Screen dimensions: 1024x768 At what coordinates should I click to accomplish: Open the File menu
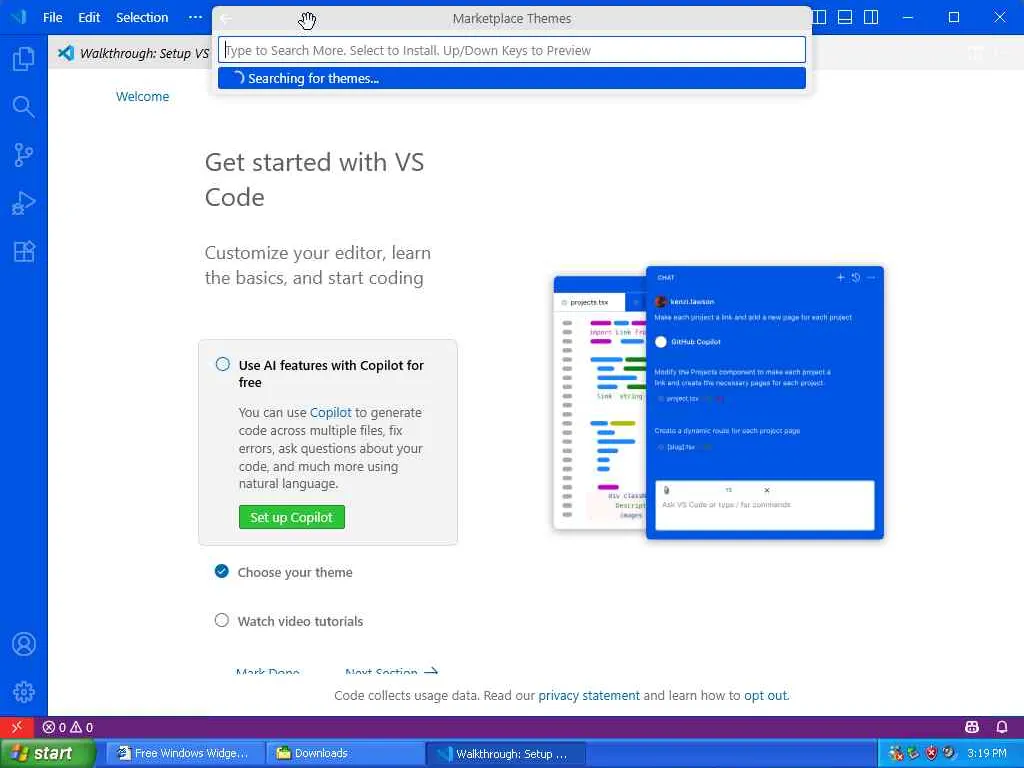(x=52, y=18)
